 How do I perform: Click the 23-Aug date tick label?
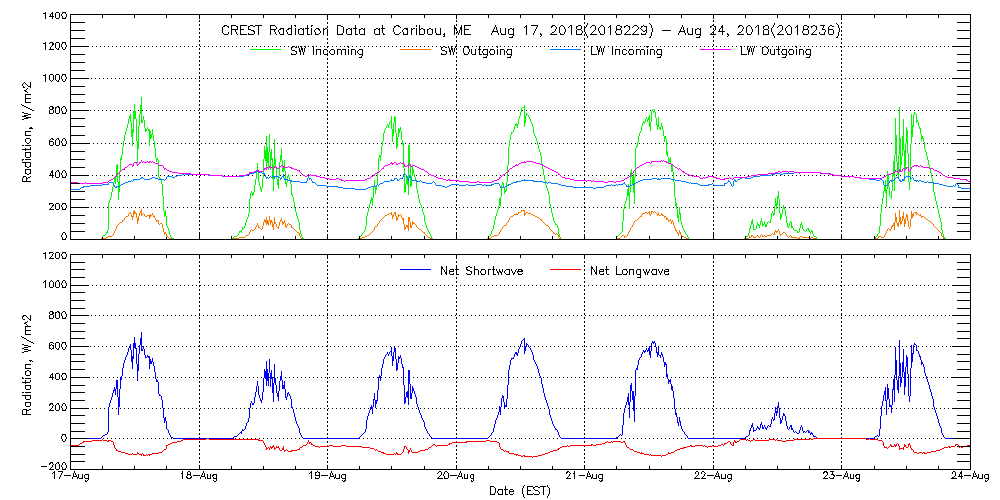point(841,477)
